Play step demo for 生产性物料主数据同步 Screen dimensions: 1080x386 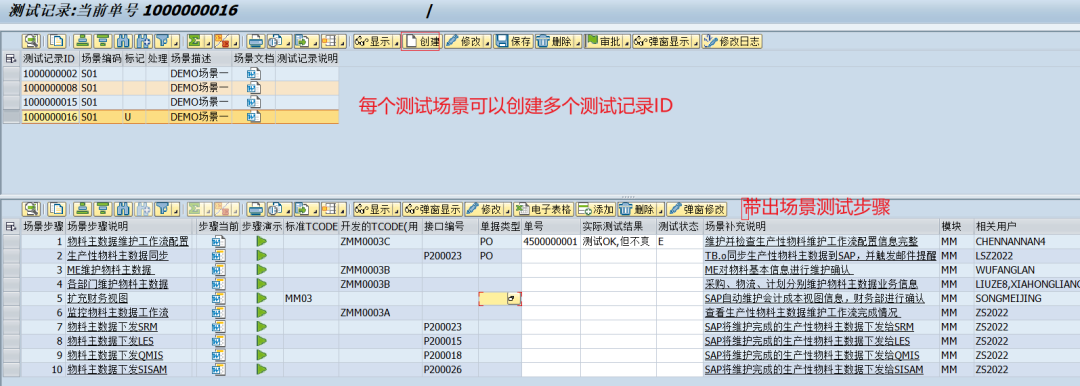click(x=261, y=255)
